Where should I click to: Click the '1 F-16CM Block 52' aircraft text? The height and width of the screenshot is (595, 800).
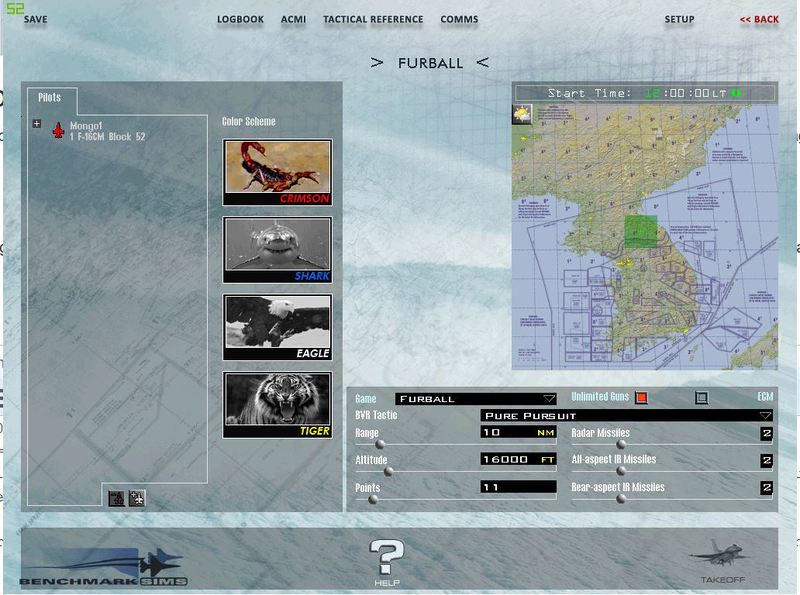(x=108, y=137)
